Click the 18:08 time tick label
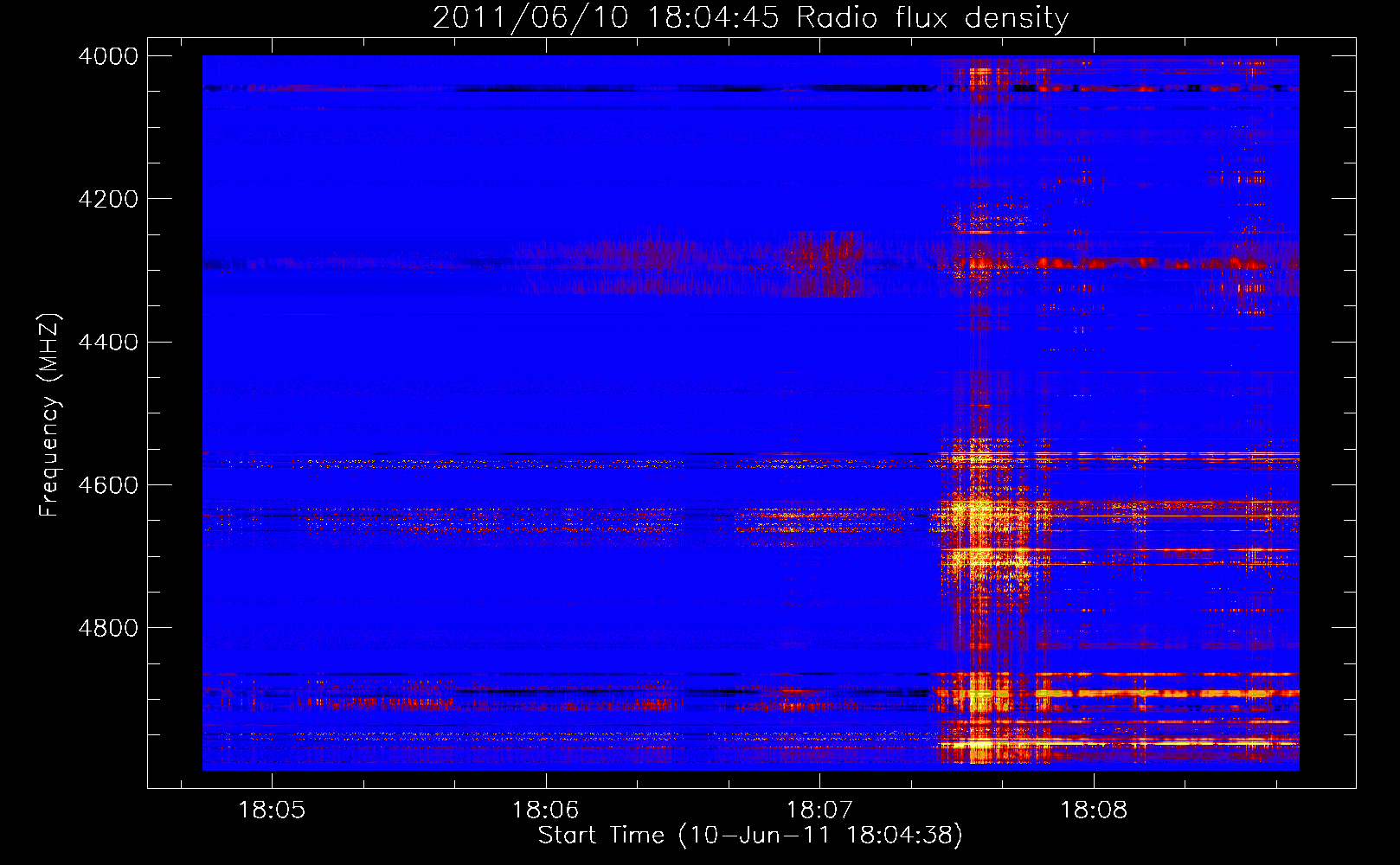The height and width of the screenshot is (865, 1400). (1094, 811)
